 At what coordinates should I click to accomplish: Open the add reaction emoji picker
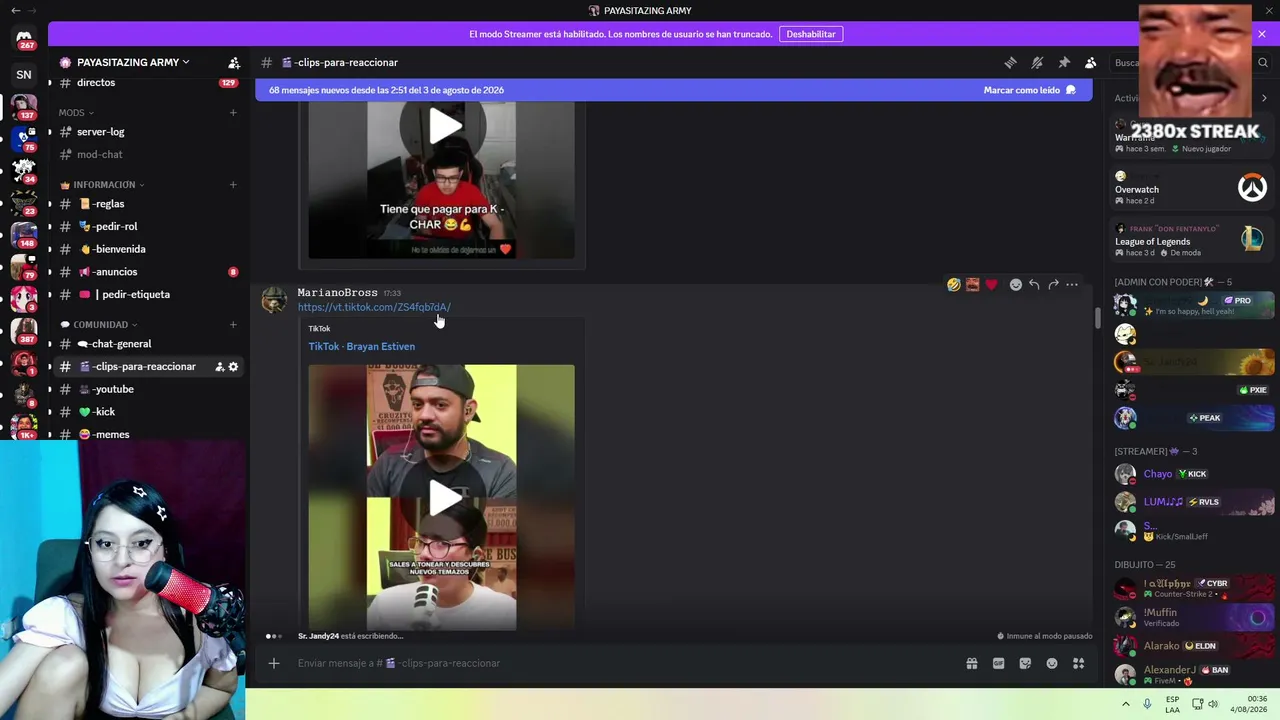1016,285
